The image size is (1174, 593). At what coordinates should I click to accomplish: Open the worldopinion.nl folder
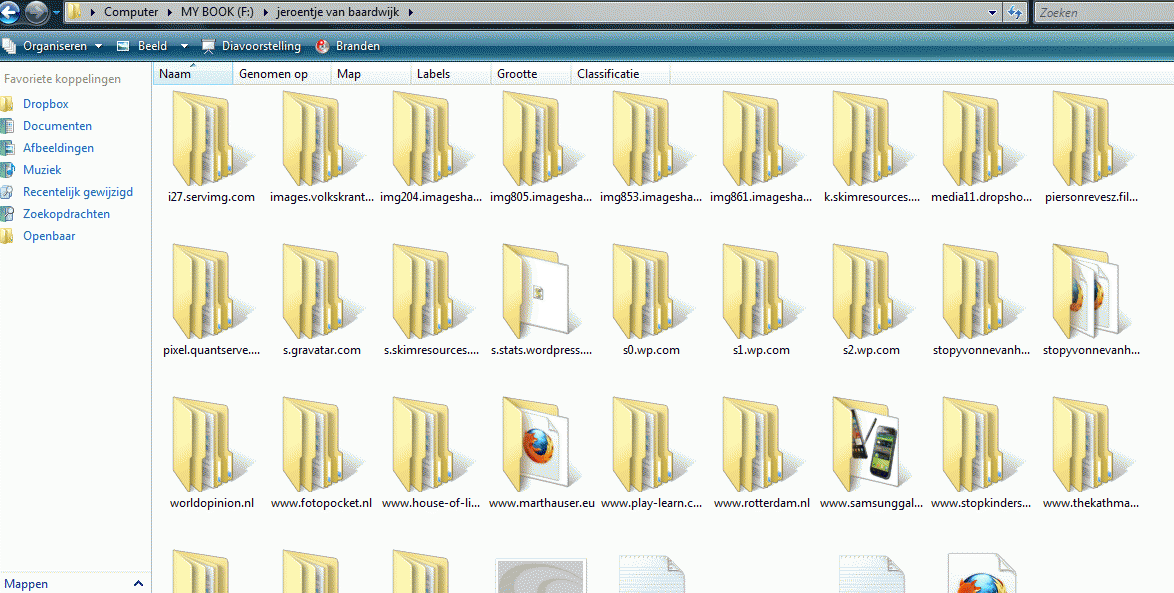211,453
